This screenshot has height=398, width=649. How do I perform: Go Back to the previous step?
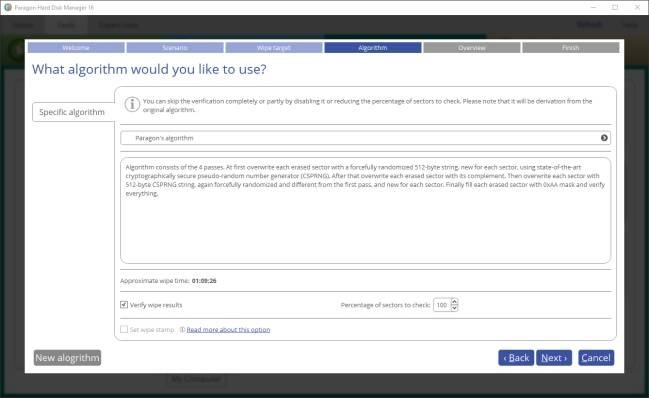(516, 358)
